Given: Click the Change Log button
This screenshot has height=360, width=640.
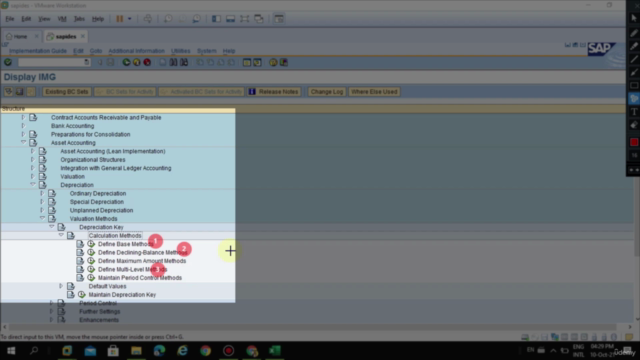Looking at the screenshot, I should pos(327,91).
